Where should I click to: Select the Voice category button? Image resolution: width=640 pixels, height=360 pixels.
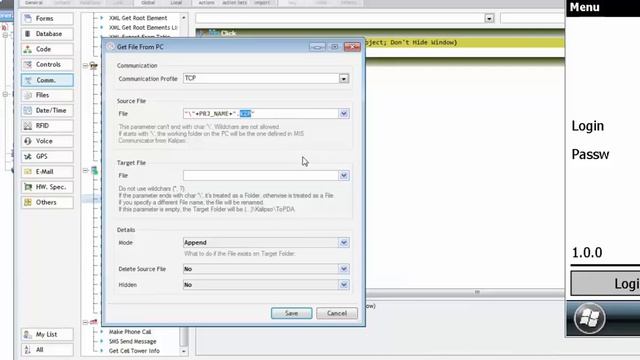point(47,141)
